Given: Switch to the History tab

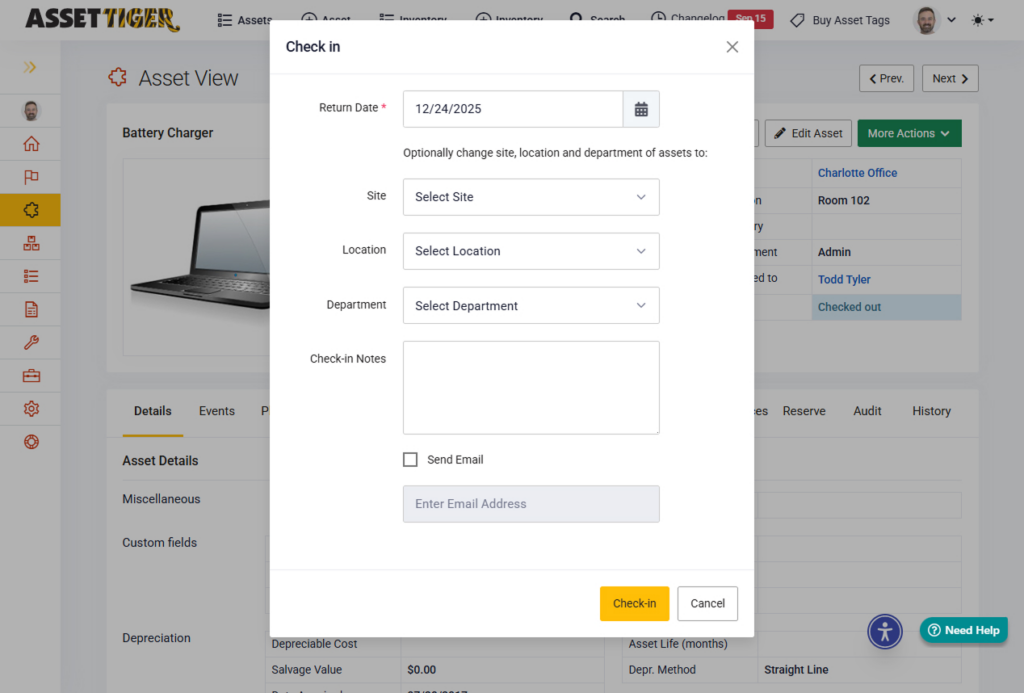Looking at the screenshot, I should click(x=931, y=411).
